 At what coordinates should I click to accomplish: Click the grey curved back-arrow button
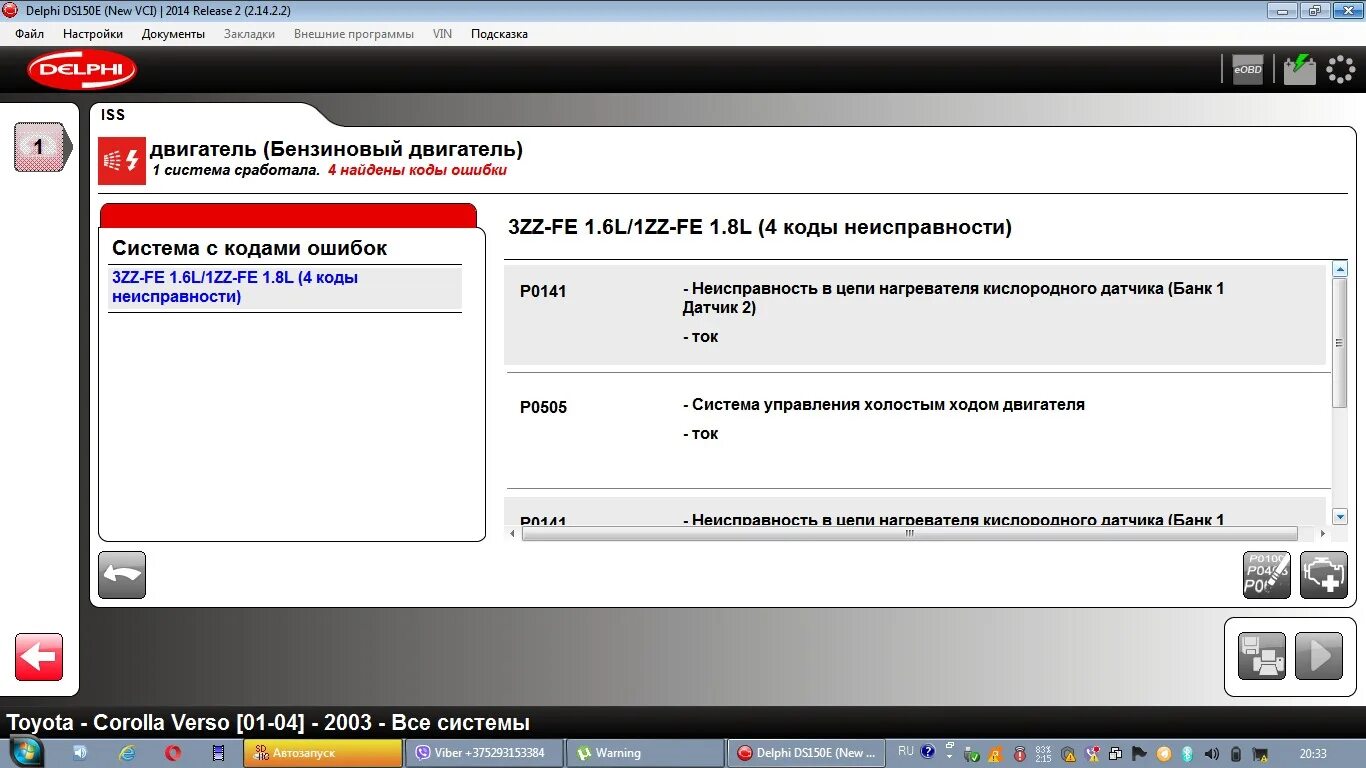pos(122,575)
